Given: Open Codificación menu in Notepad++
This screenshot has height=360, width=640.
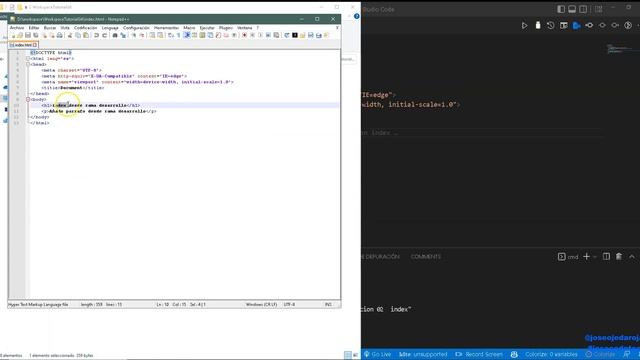Looking at the screenshot, I should [x=85, y=28].
